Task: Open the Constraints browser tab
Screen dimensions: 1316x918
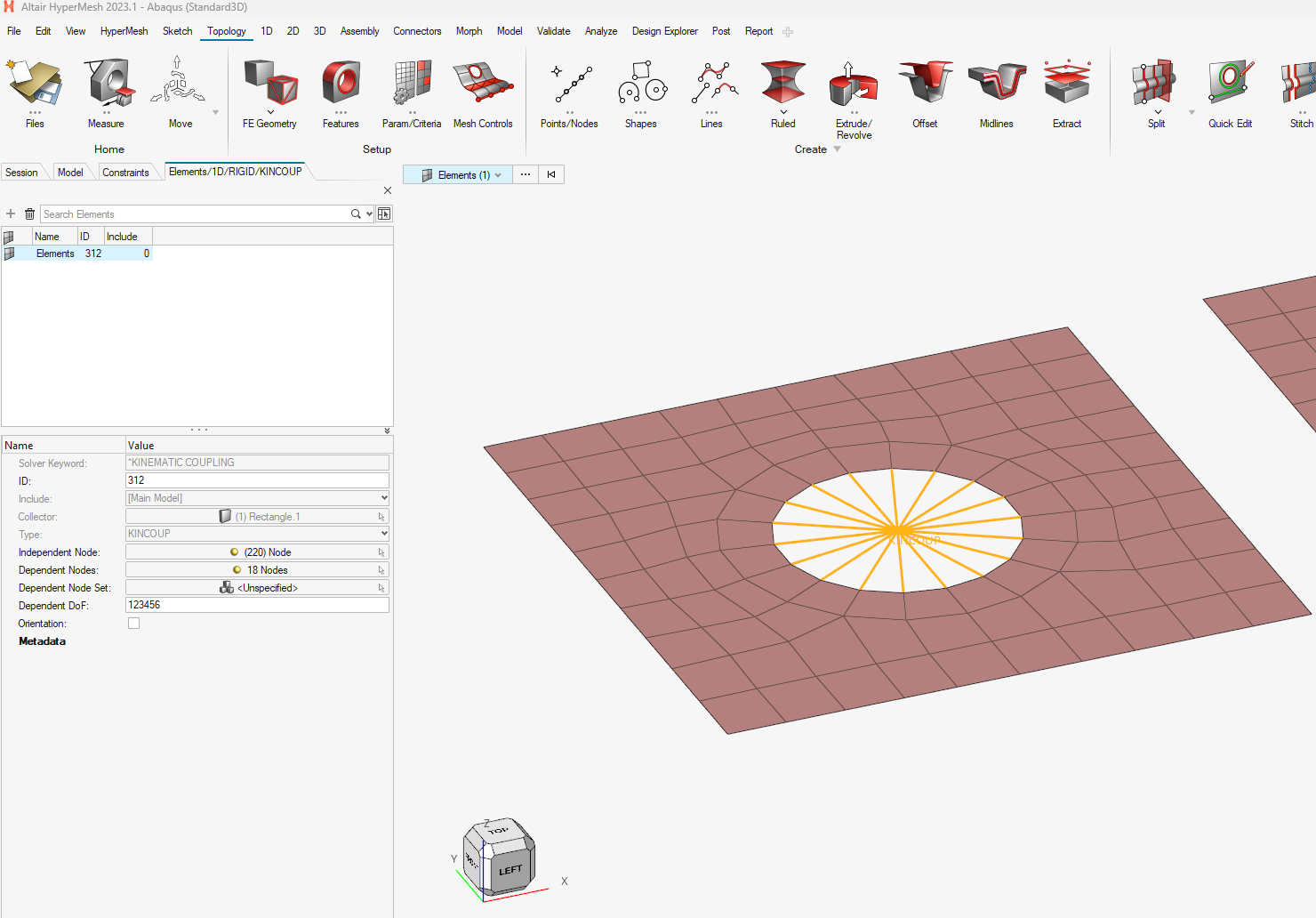Action: [125, 173]
